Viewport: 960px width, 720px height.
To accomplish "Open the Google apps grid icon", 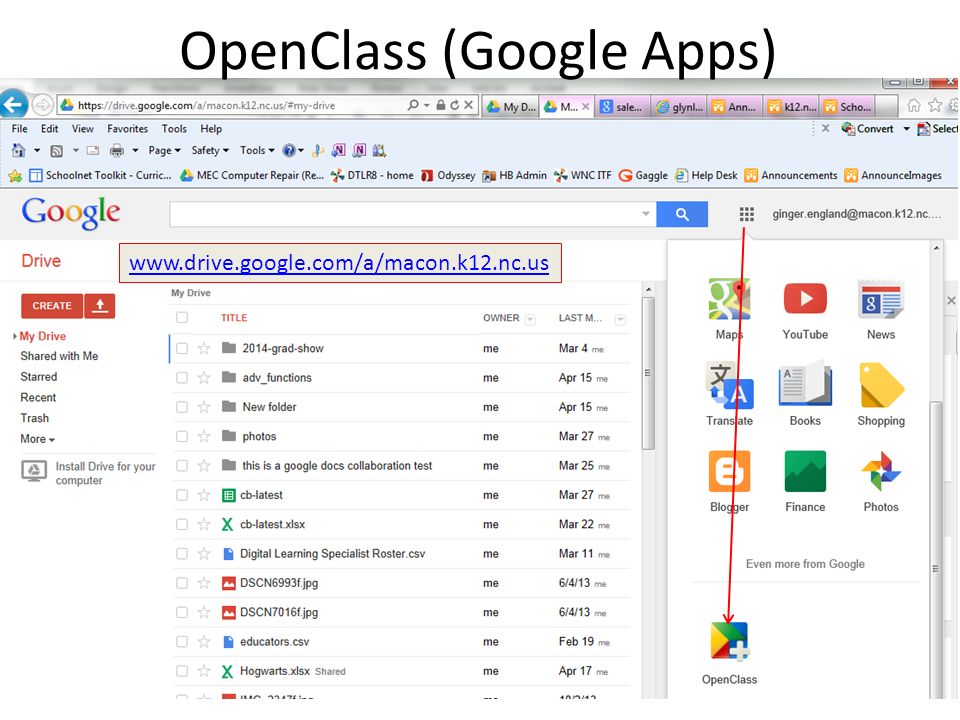I will [746, 214].
